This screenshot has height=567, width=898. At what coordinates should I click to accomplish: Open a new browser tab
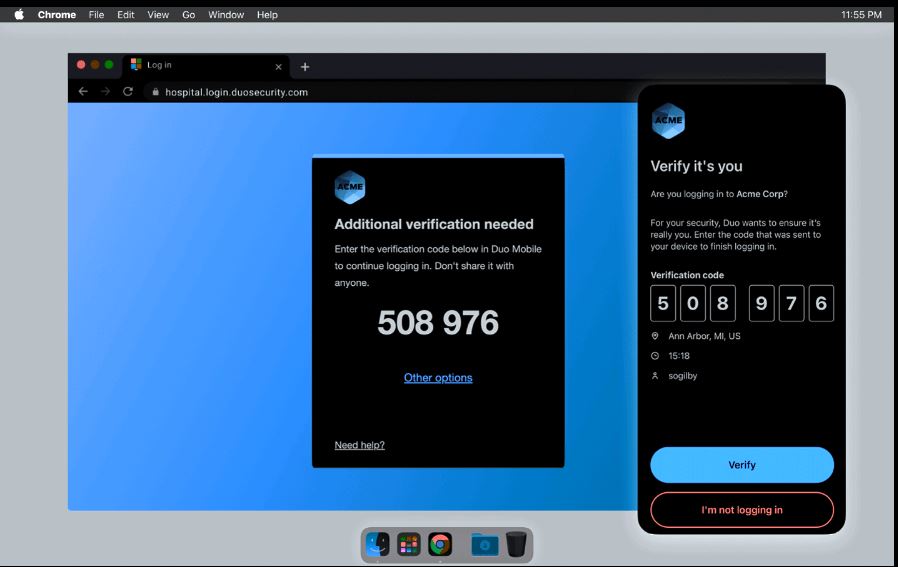(305, 67)
